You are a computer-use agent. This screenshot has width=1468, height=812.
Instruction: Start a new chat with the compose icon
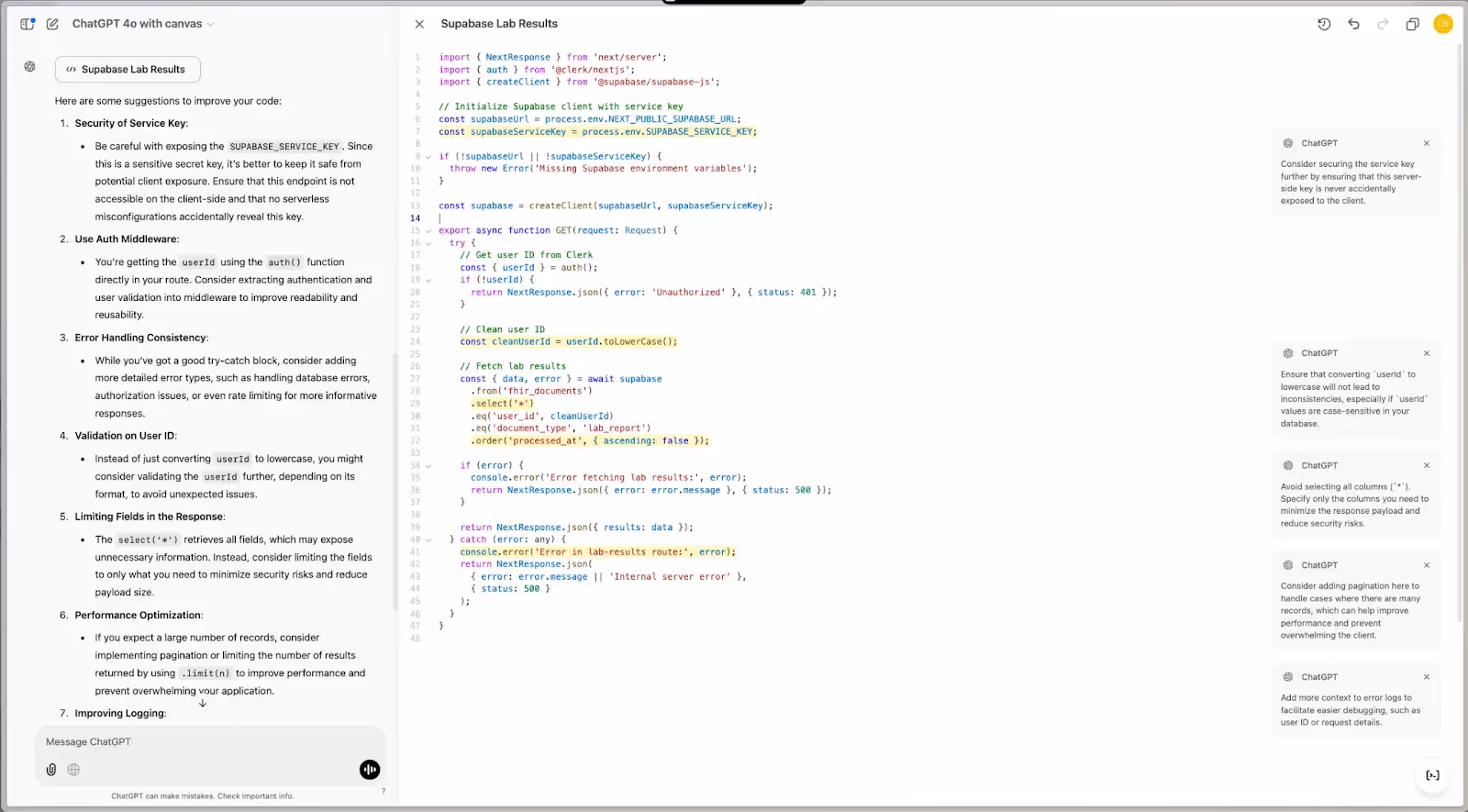tap(52, 24)
